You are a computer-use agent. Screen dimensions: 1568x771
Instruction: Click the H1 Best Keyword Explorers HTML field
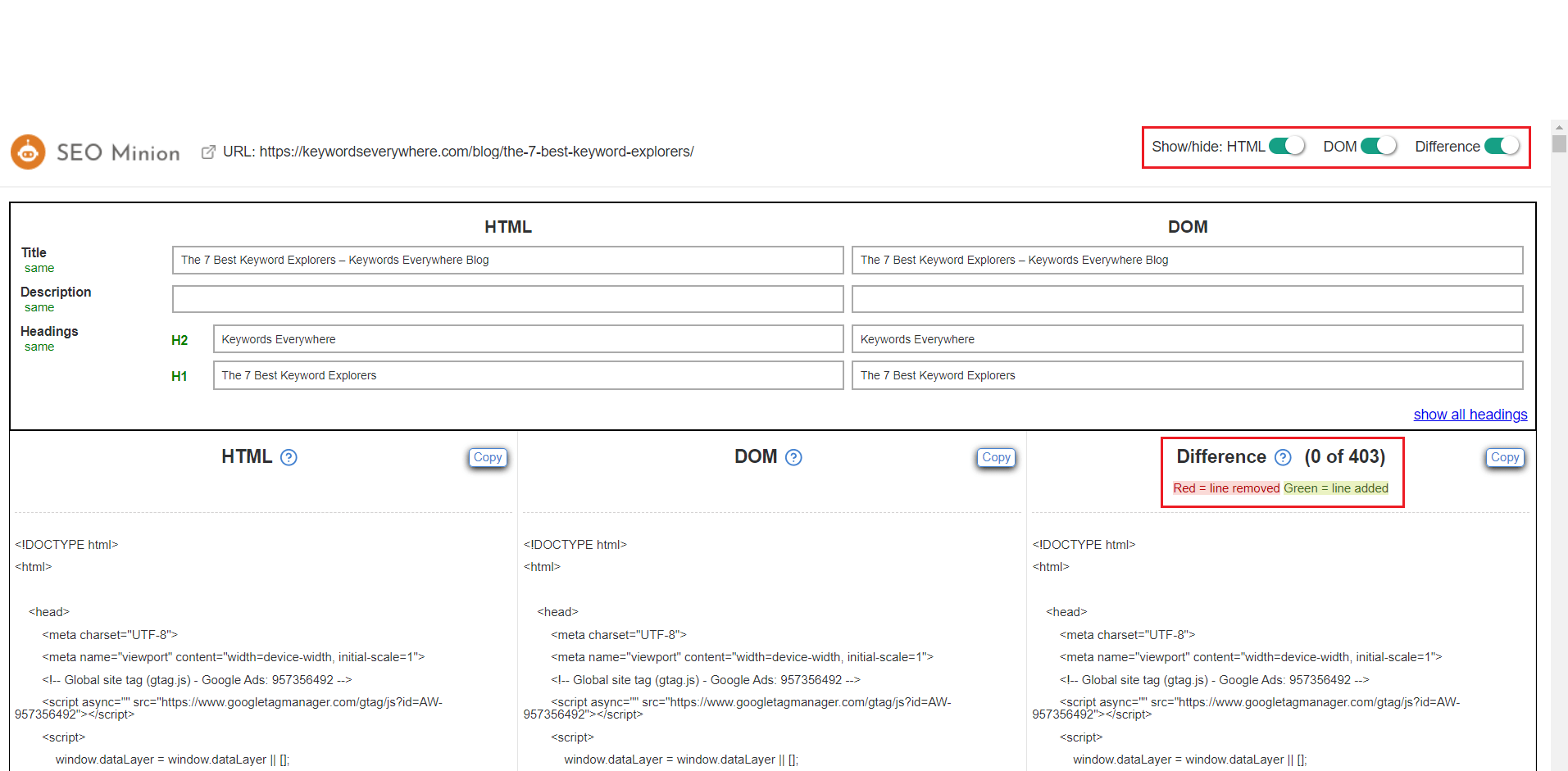pos(528,375)
